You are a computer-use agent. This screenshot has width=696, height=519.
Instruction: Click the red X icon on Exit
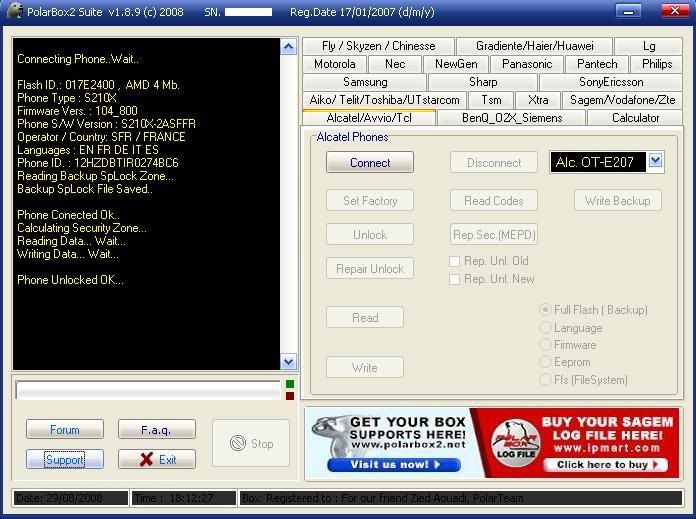[146, 460]
